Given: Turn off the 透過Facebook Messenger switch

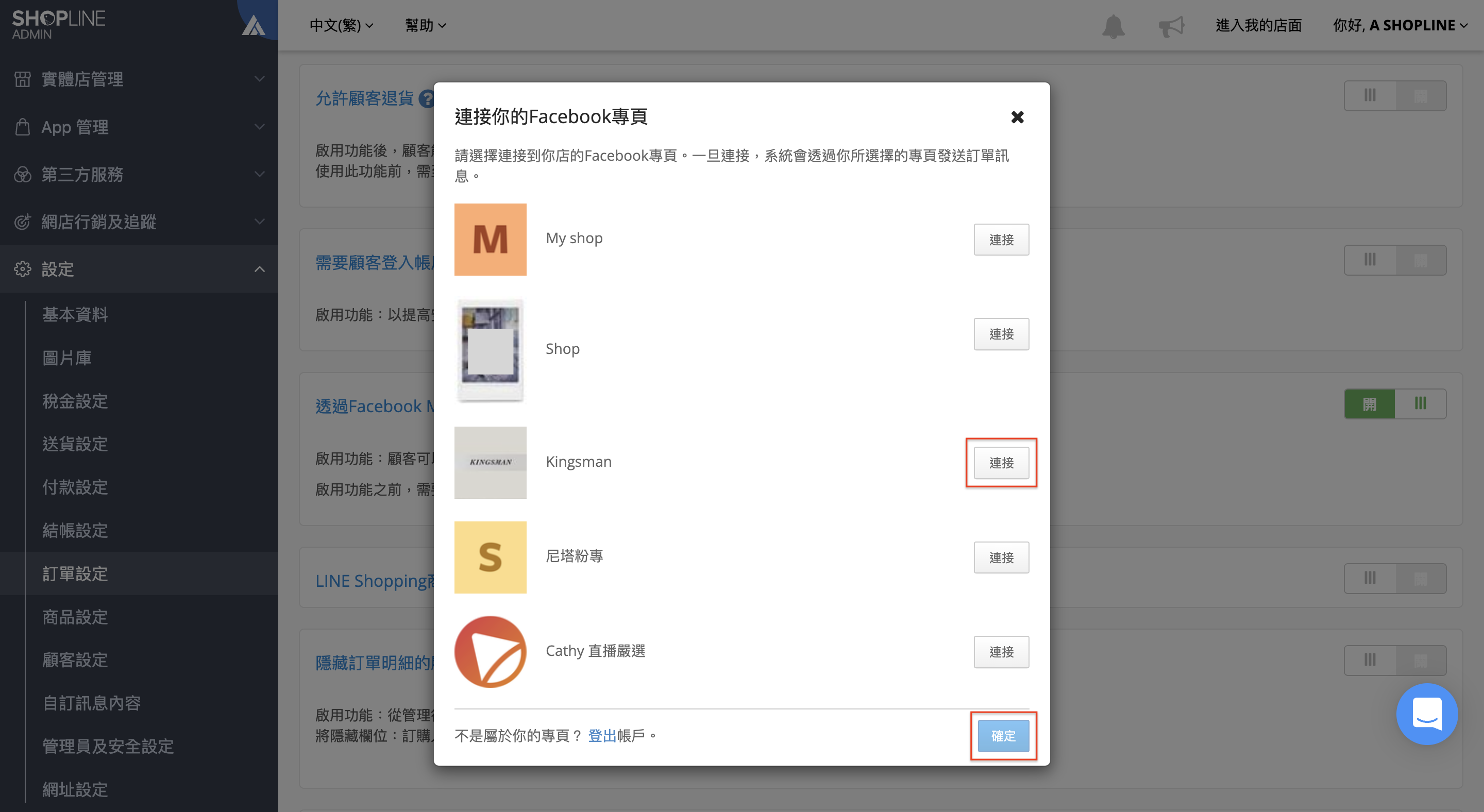Looking at the screenshot, I should (1395, 404).
